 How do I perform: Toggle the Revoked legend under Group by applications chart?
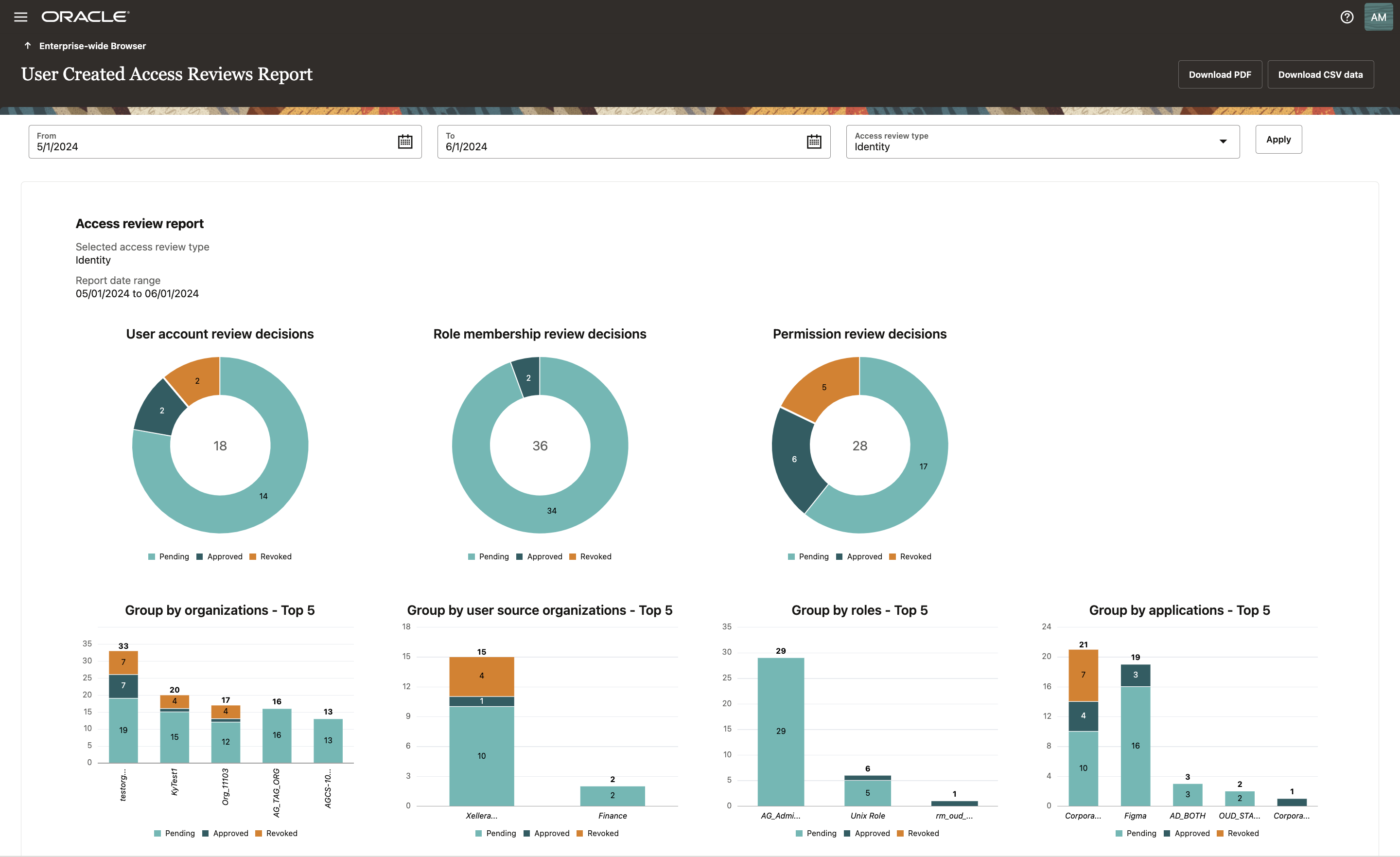click(x=1238, y=833)
